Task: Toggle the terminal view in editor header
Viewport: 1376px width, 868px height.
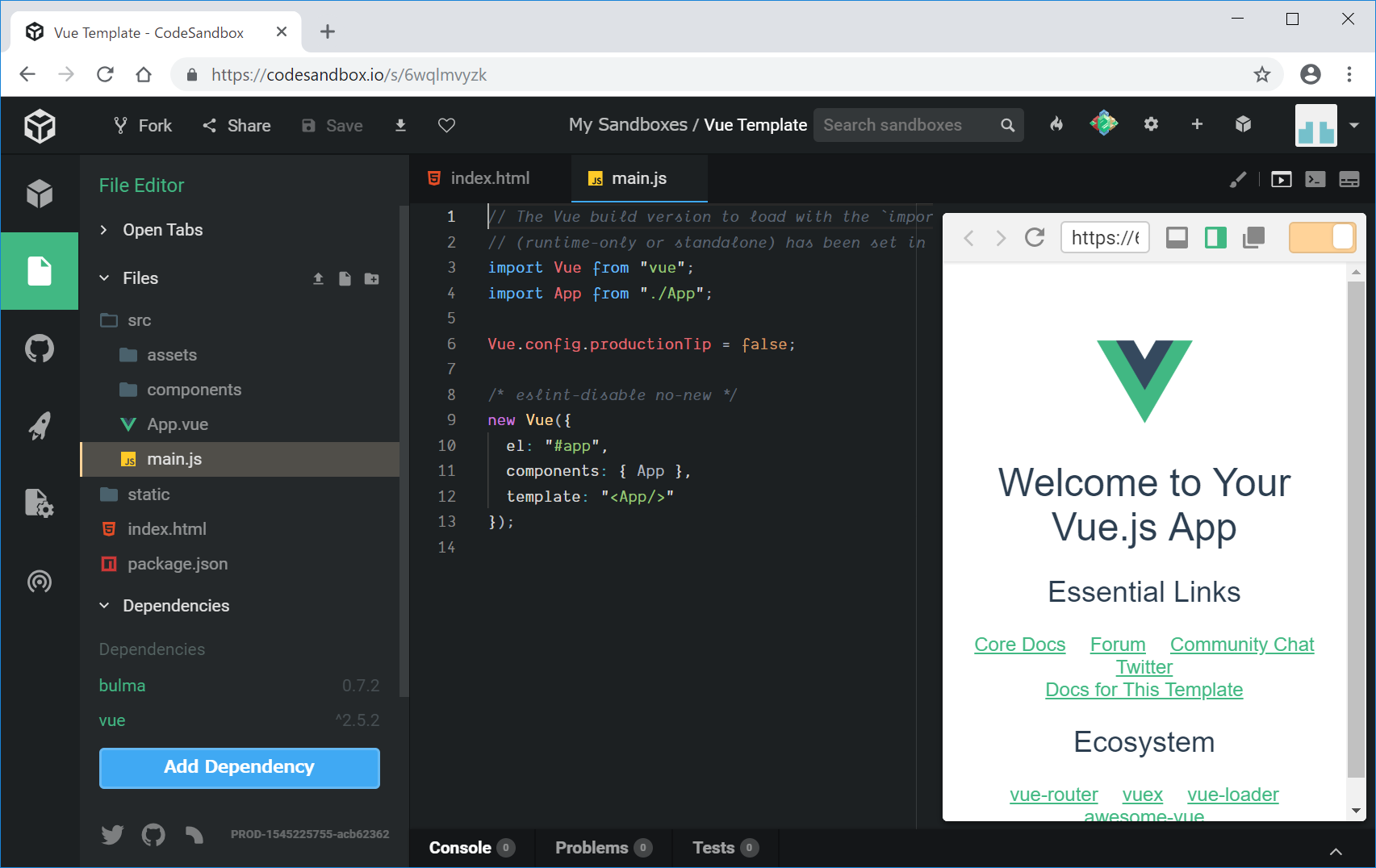Action: pos(1315,179)
